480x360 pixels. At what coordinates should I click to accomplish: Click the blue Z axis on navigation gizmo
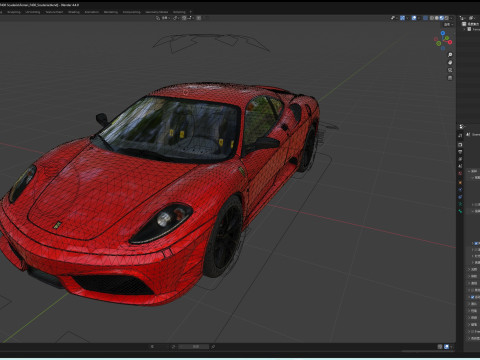point(443,33)
